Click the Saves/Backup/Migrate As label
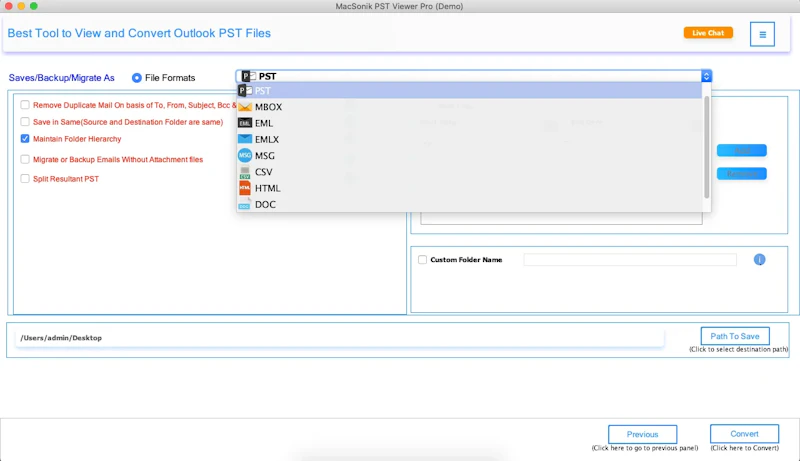800x461 pixels. pyautogui.click(x=62, y=78)
